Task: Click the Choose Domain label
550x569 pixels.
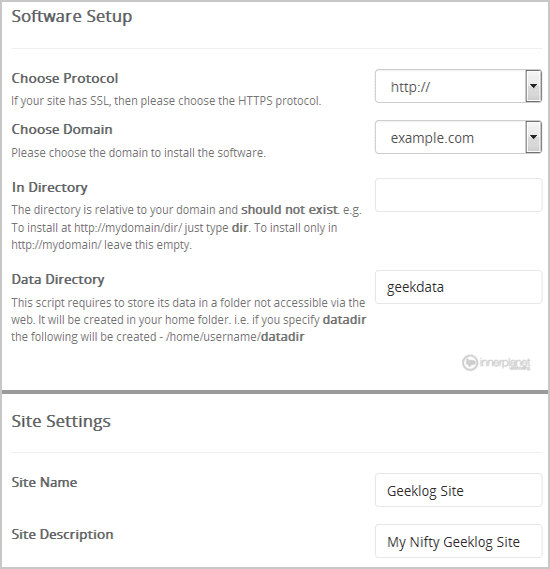Action: pyautogui.click(x=62, y=130)
